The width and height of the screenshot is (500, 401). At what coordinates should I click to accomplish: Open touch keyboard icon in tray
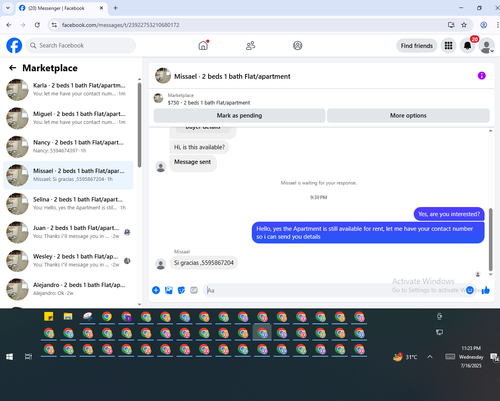pos(450,357)
